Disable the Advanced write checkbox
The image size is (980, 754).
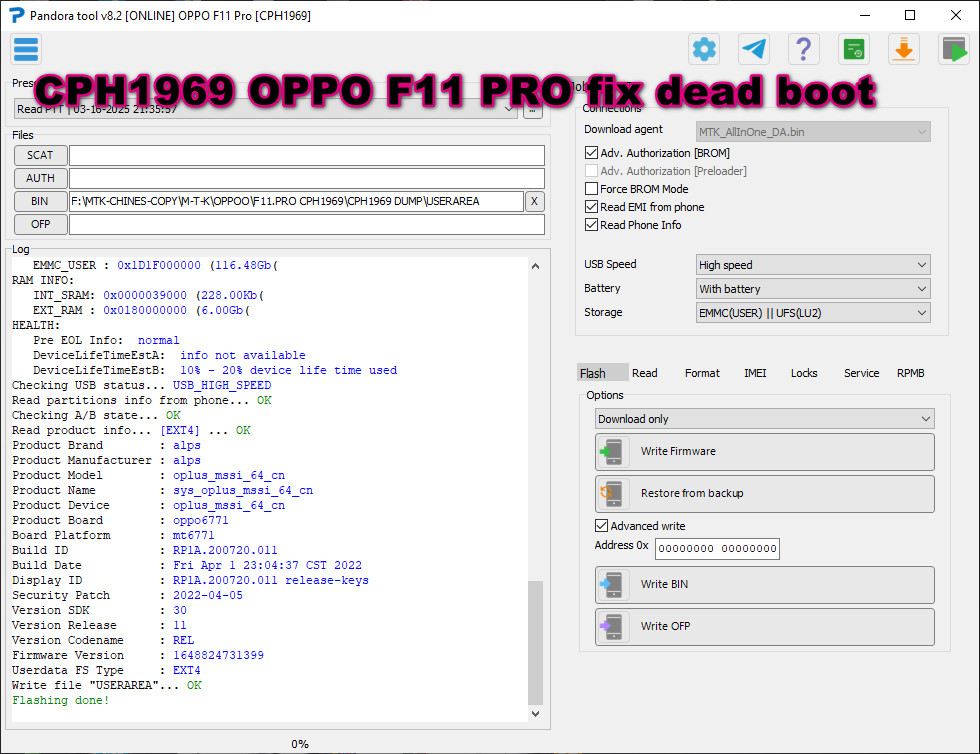pyautogui.click(x=602, y=526)
